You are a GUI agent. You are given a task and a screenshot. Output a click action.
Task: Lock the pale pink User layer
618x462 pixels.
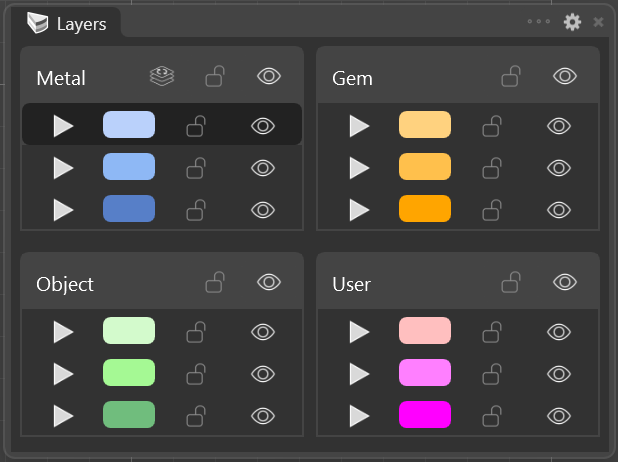pos(492,332)
